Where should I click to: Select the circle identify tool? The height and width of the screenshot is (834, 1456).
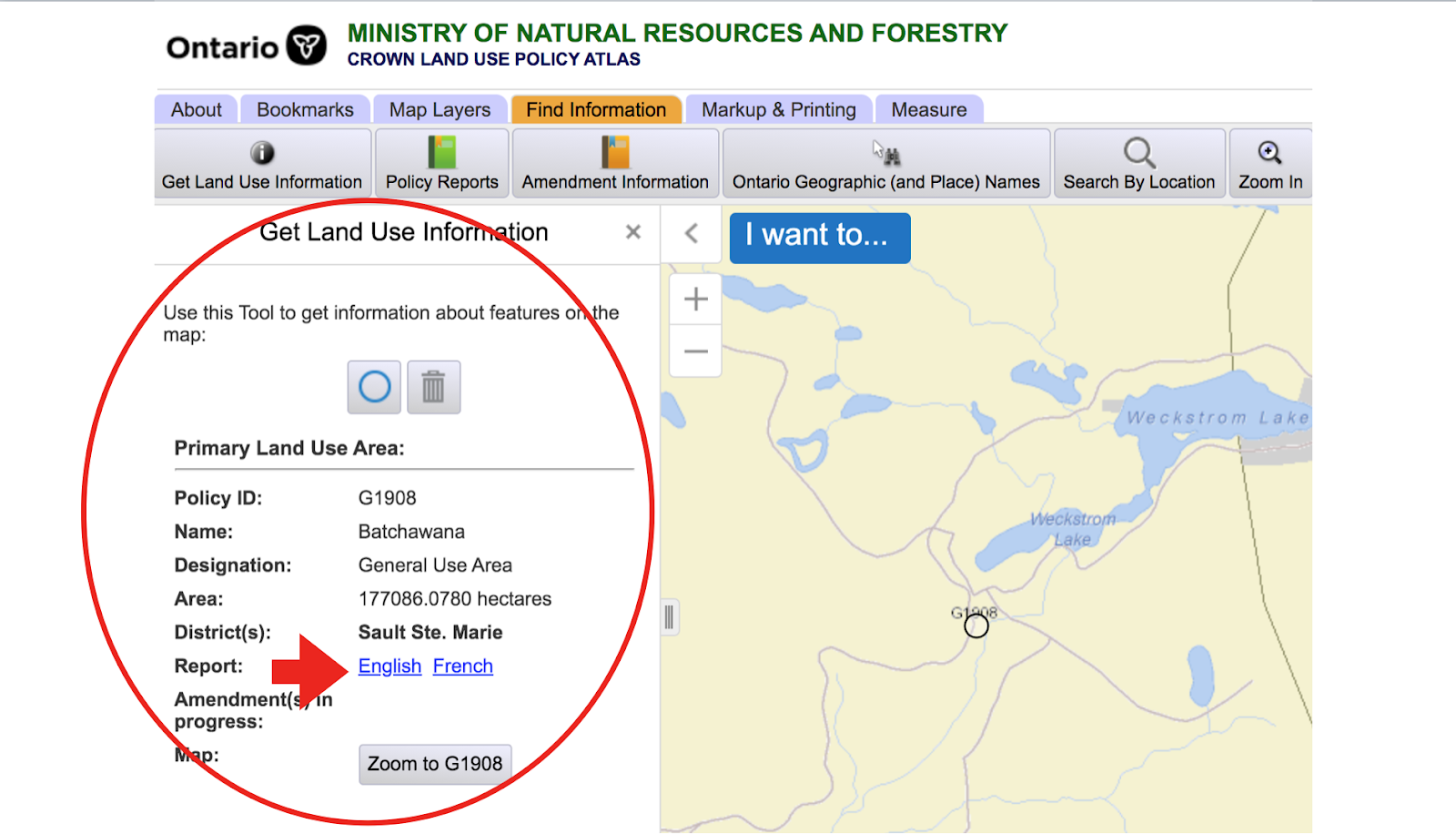tap(374, 387)
